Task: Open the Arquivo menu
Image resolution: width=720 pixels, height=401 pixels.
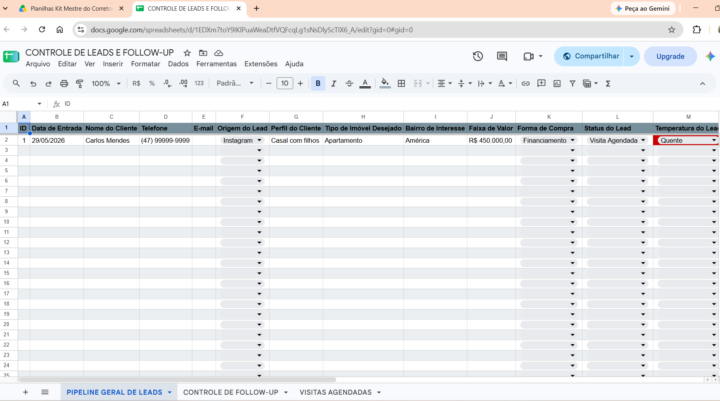Action: [38, 64]
